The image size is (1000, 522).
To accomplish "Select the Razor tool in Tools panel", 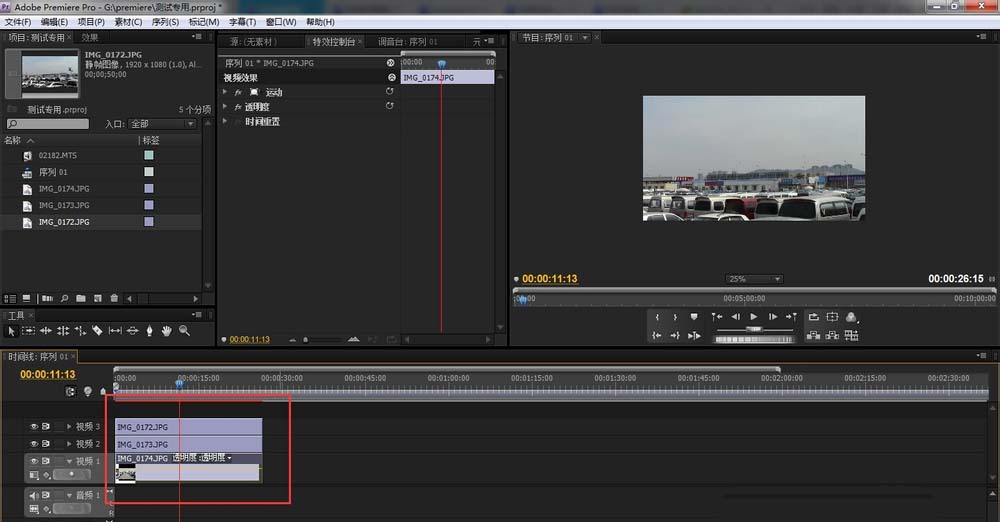I will tap(97, 330).
